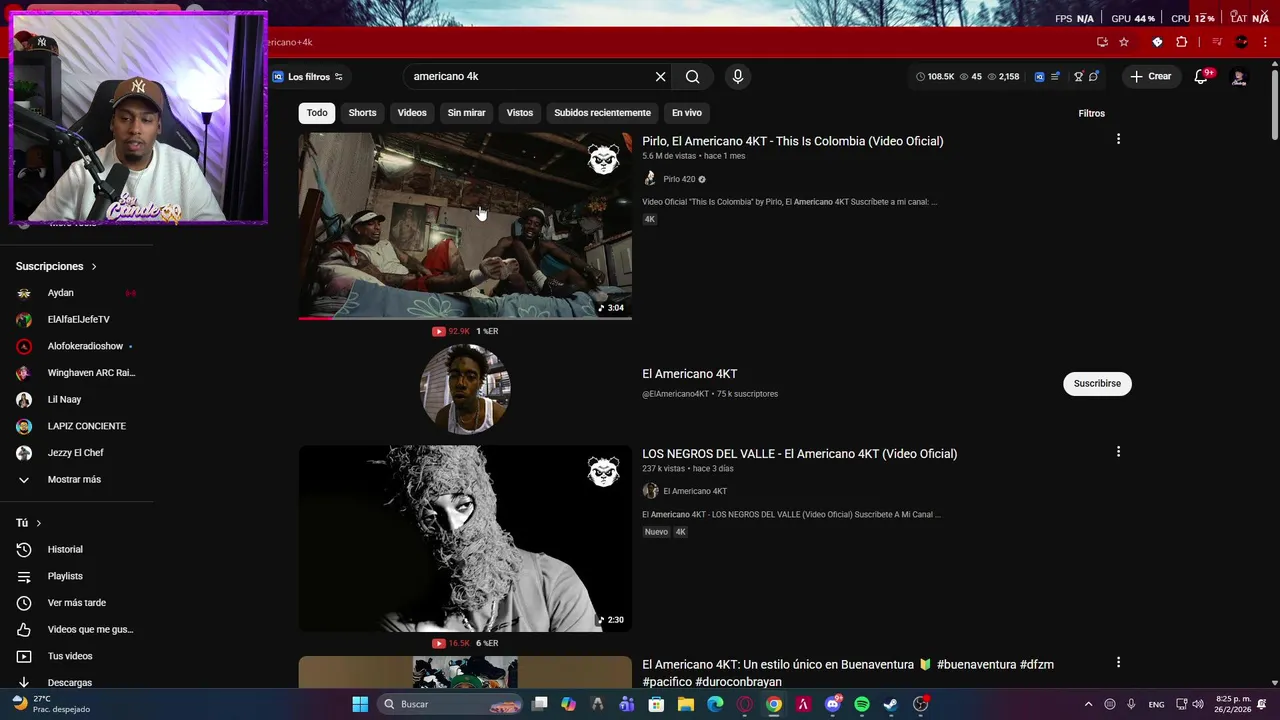This screenshot has height=720, width=1280.
Task: Click the Windows taskbar Buscar field
Action: [450, 704]
